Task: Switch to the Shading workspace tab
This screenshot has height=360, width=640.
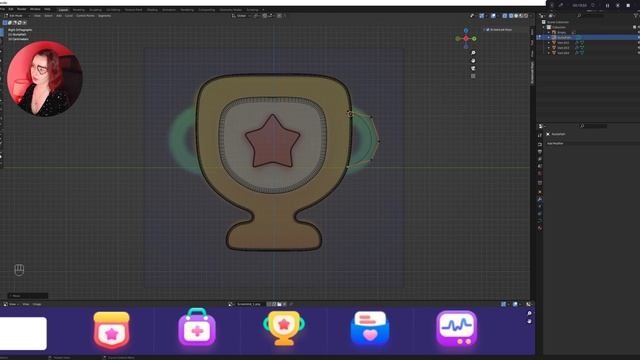Action: (x=152, y=9)
